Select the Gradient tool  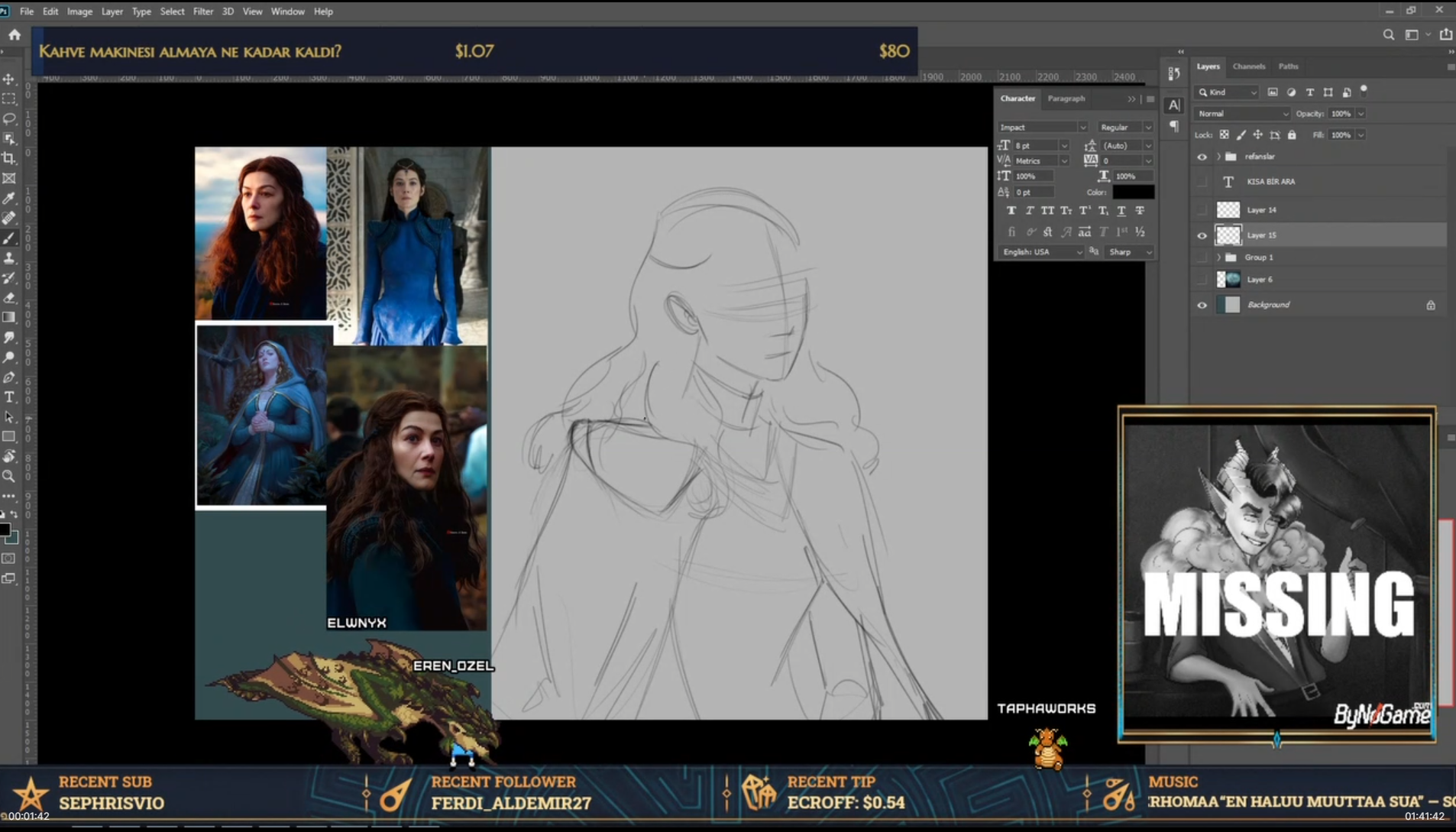pyautogui.click(x=9, y=317)
